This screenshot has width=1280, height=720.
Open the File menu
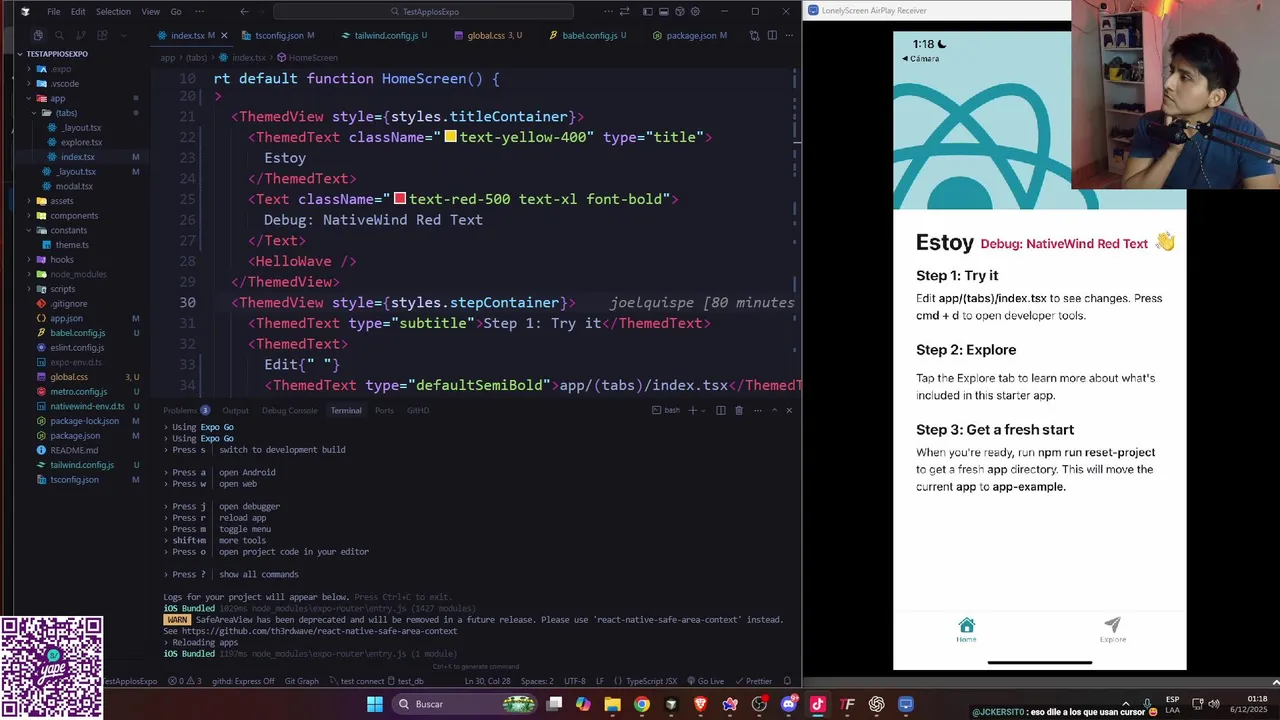(53, 11)
